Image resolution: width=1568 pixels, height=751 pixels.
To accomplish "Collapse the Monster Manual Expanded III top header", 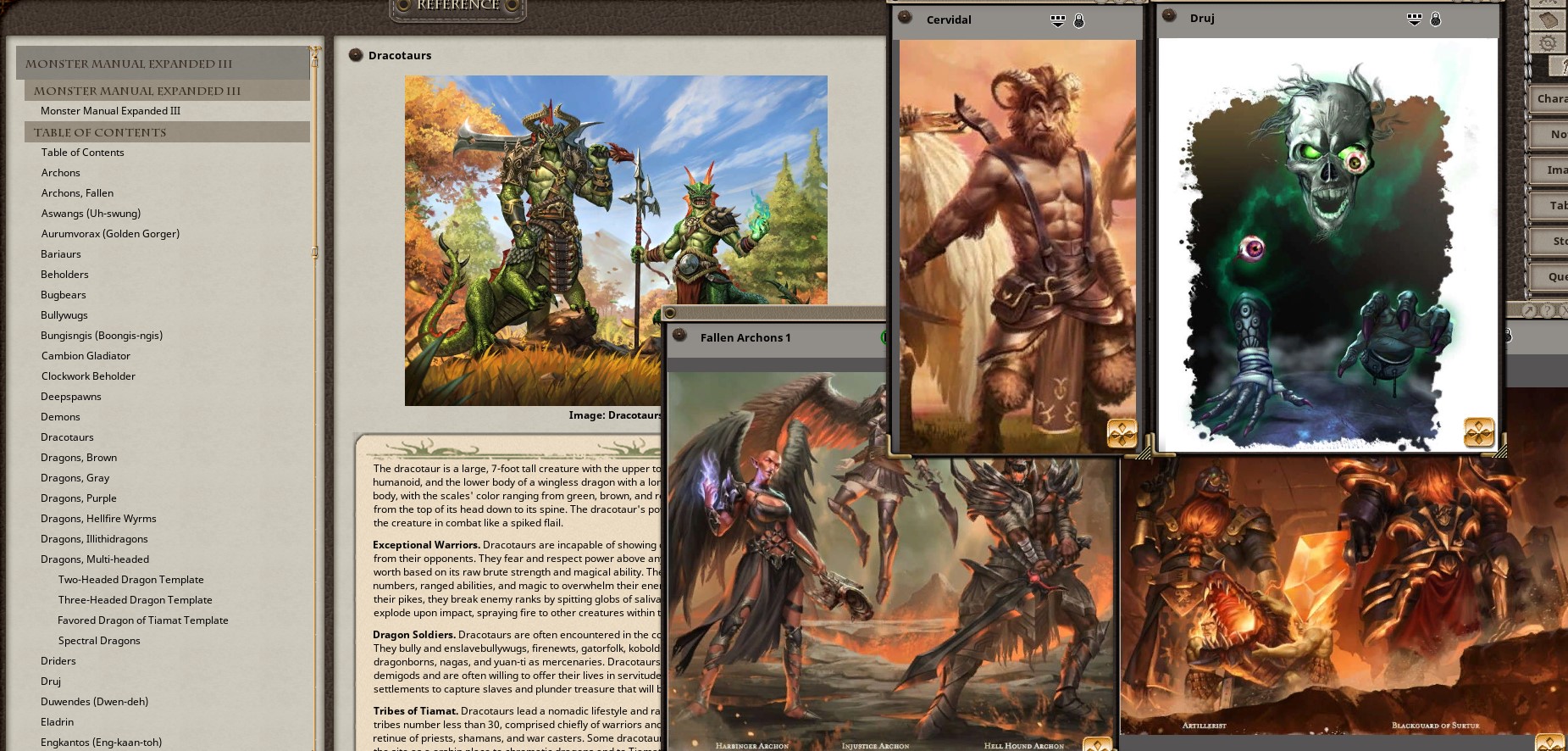I will [x=163, y=63].
